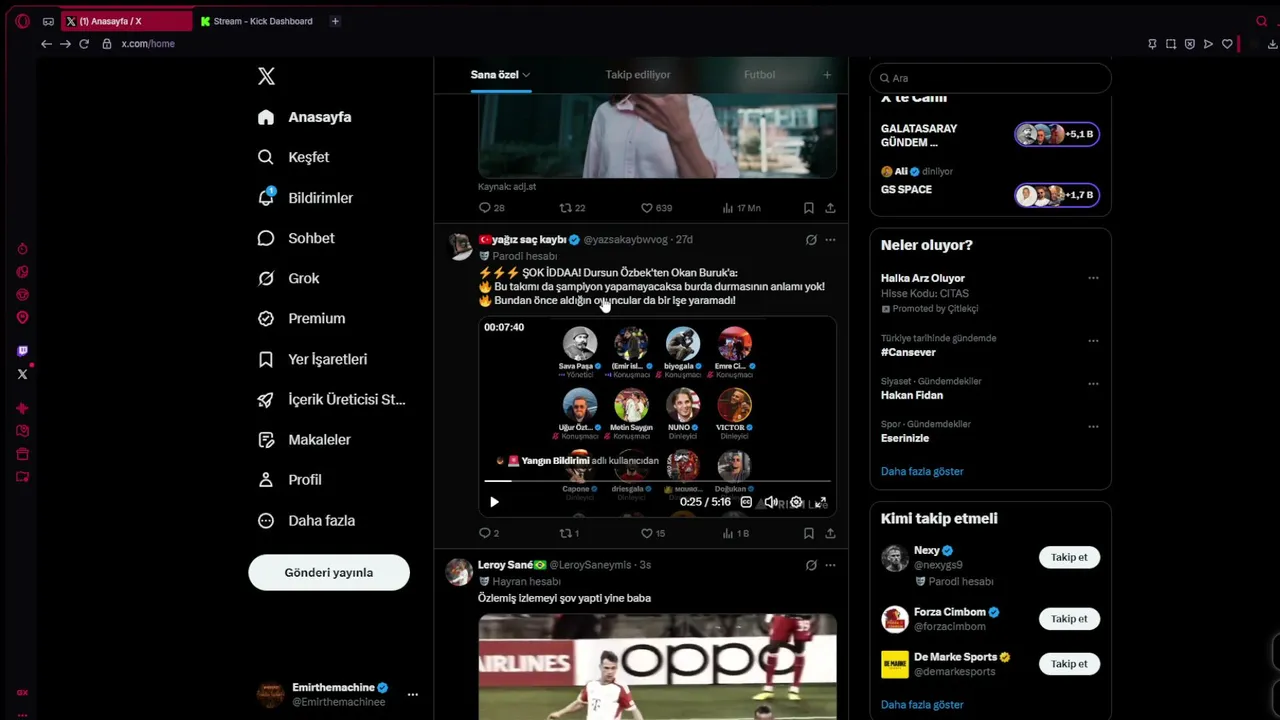
Task: Join GS SPACE with +1,7 B listeners
Action: (1057, 195)
